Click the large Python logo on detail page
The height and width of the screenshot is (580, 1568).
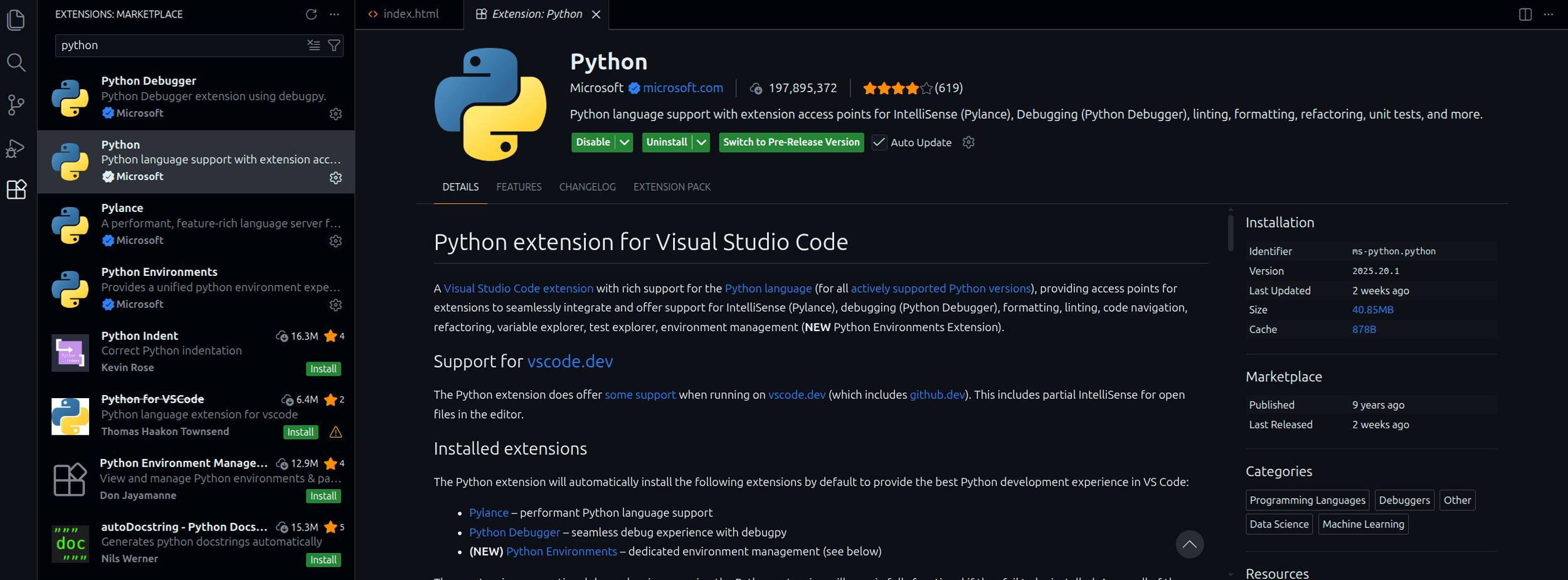pos(490,104)
